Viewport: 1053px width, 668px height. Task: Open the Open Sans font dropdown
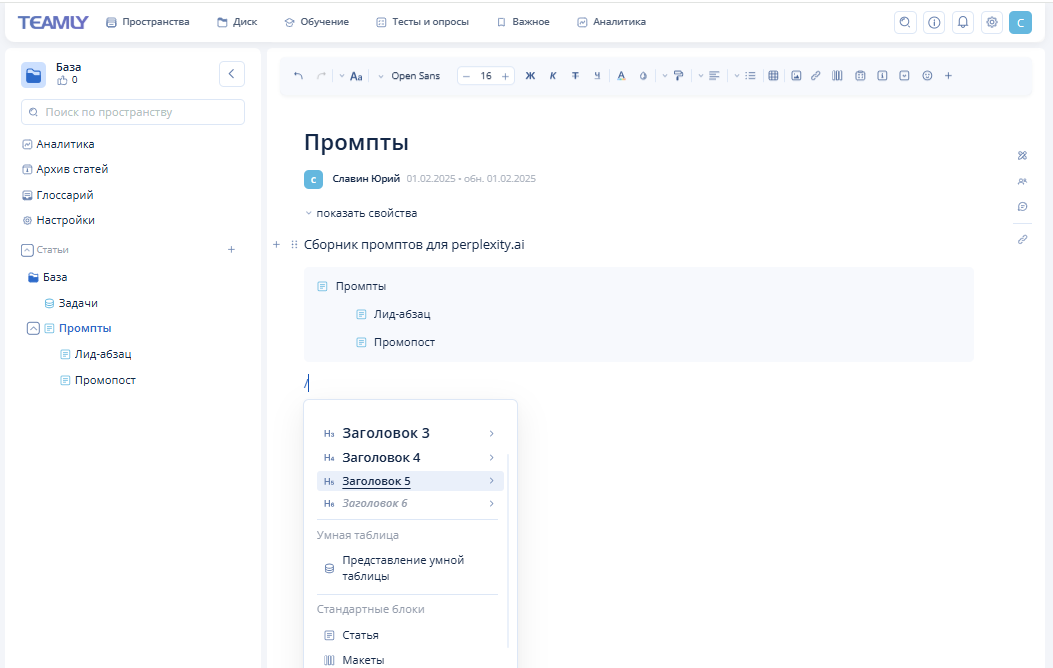(x=414, y=76)
